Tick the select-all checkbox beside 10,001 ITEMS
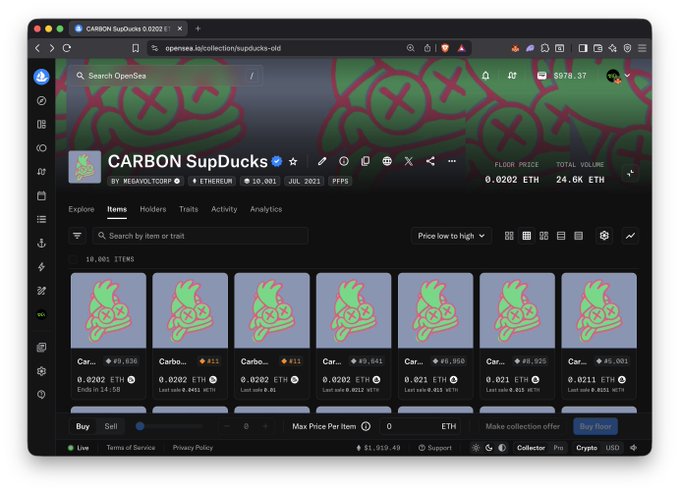Image resolution: width=680 pixels, height=493 pixels. click(x=73, y=259)
